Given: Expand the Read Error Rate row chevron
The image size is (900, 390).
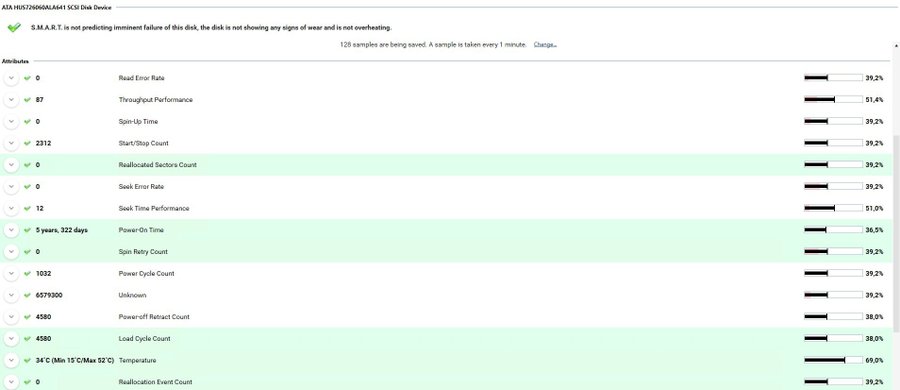Looking at the screenshot, I should (x=11, y=78).
